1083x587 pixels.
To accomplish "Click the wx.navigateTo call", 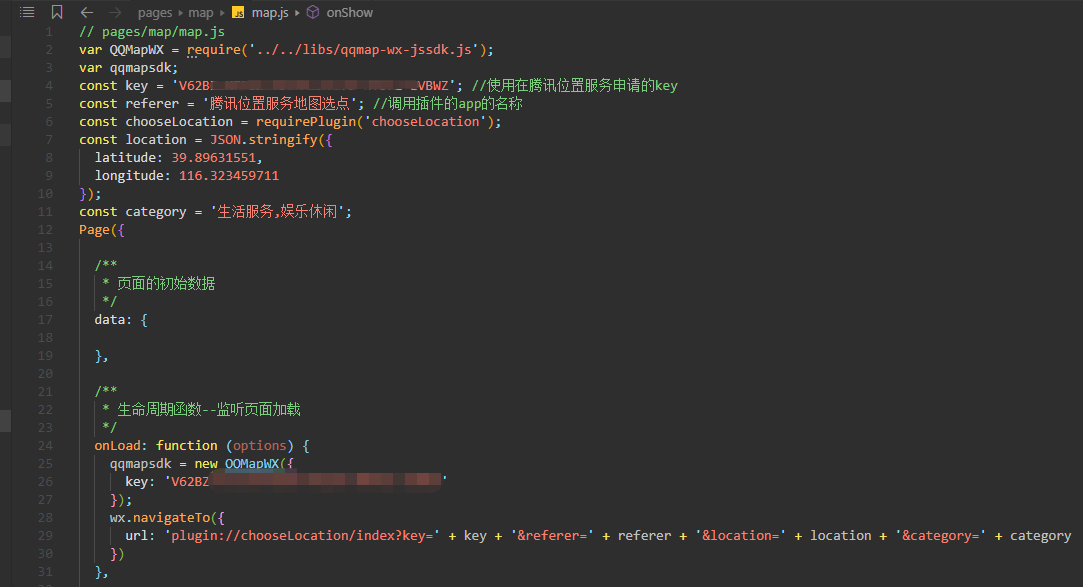I will click(160, 517).
